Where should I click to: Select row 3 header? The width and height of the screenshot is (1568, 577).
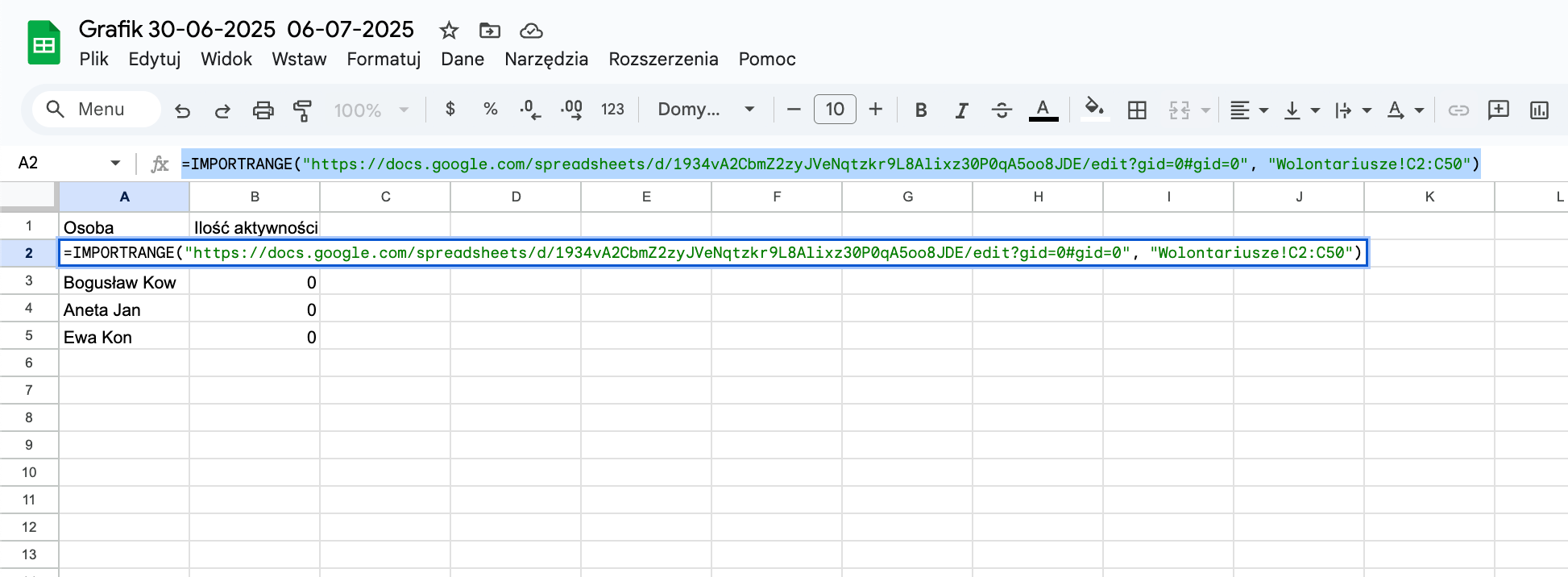click(x=29, y=280)
